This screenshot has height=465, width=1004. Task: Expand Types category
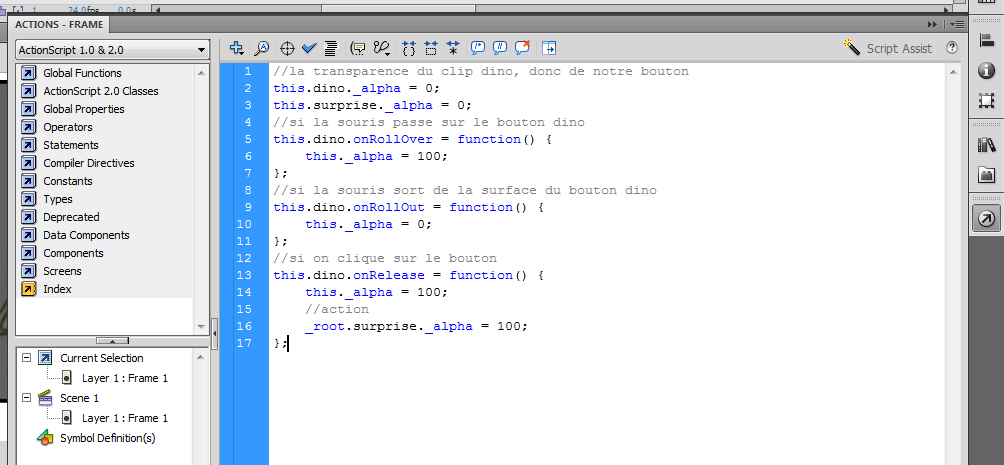coord(58,199)
